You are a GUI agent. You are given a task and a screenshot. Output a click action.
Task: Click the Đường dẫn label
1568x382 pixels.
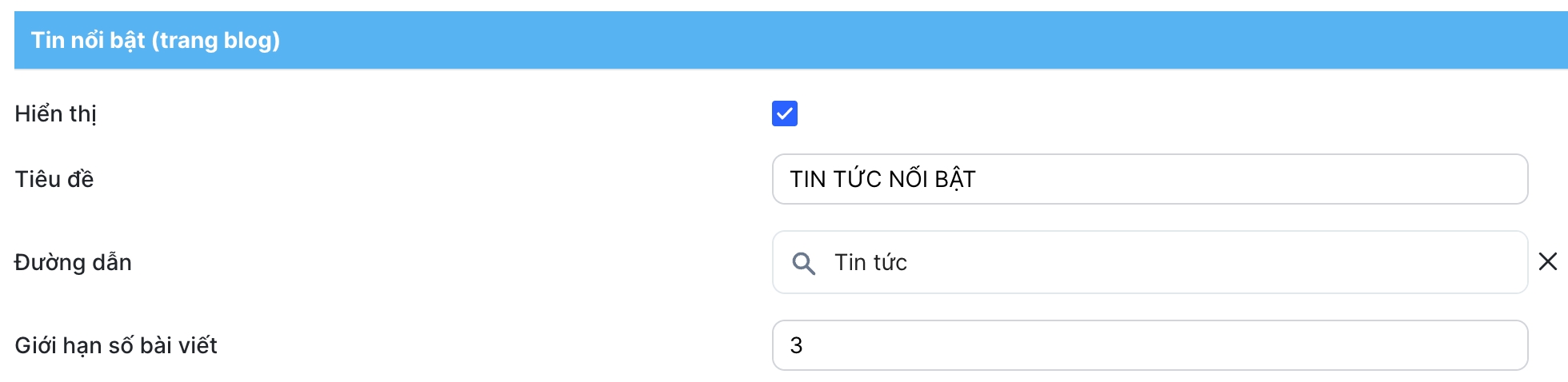tap(73, 262)
